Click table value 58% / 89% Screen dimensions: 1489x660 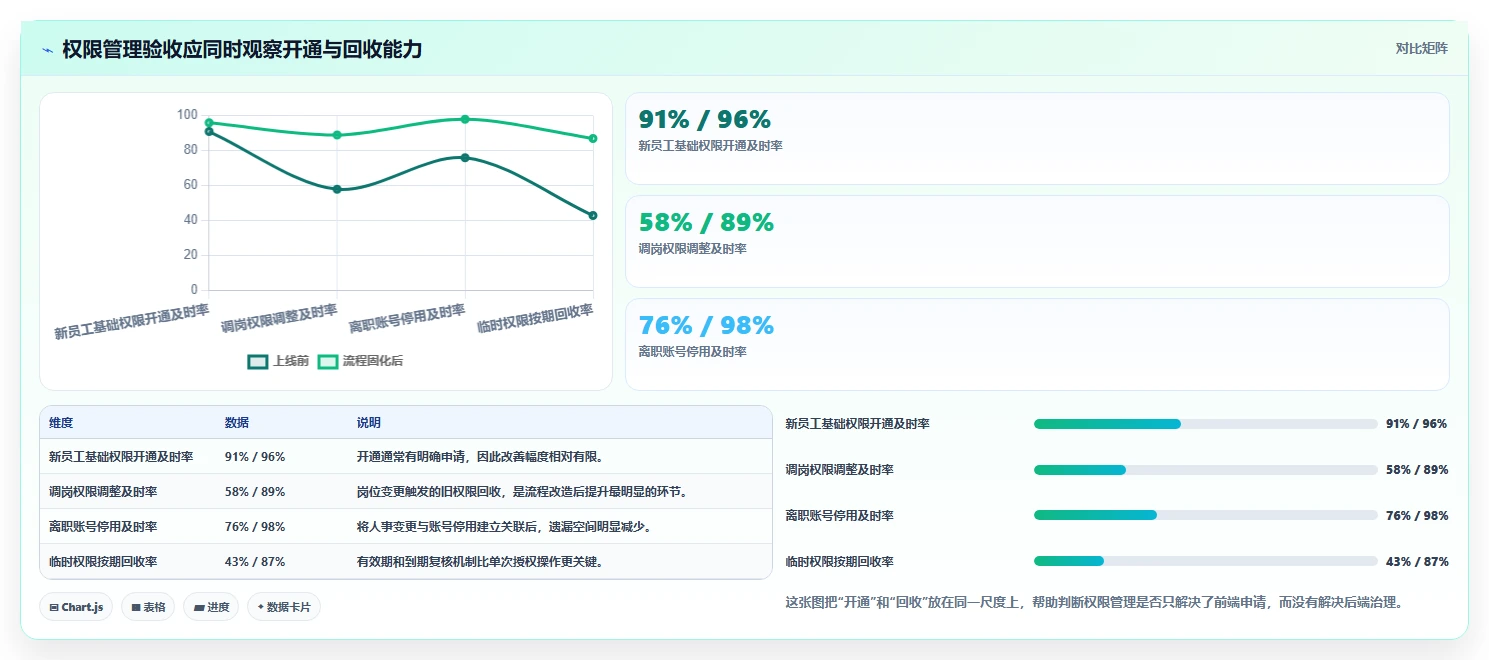click(x=255, y=491)
